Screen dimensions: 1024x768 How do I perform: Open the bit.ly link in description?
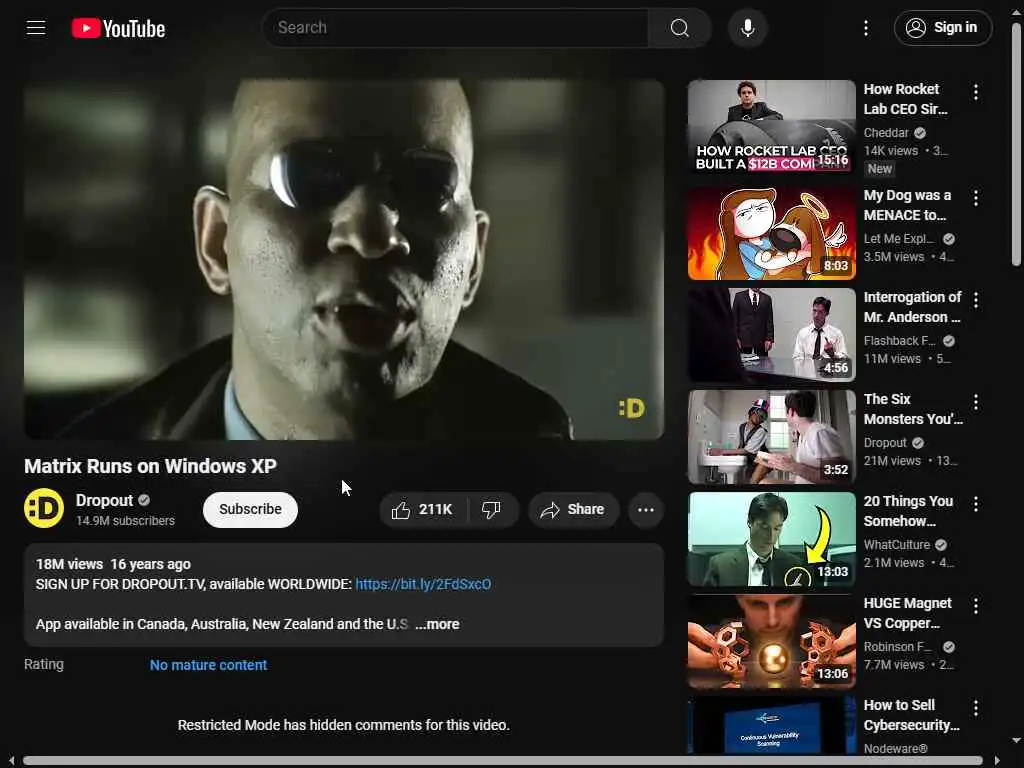(423, 584)
